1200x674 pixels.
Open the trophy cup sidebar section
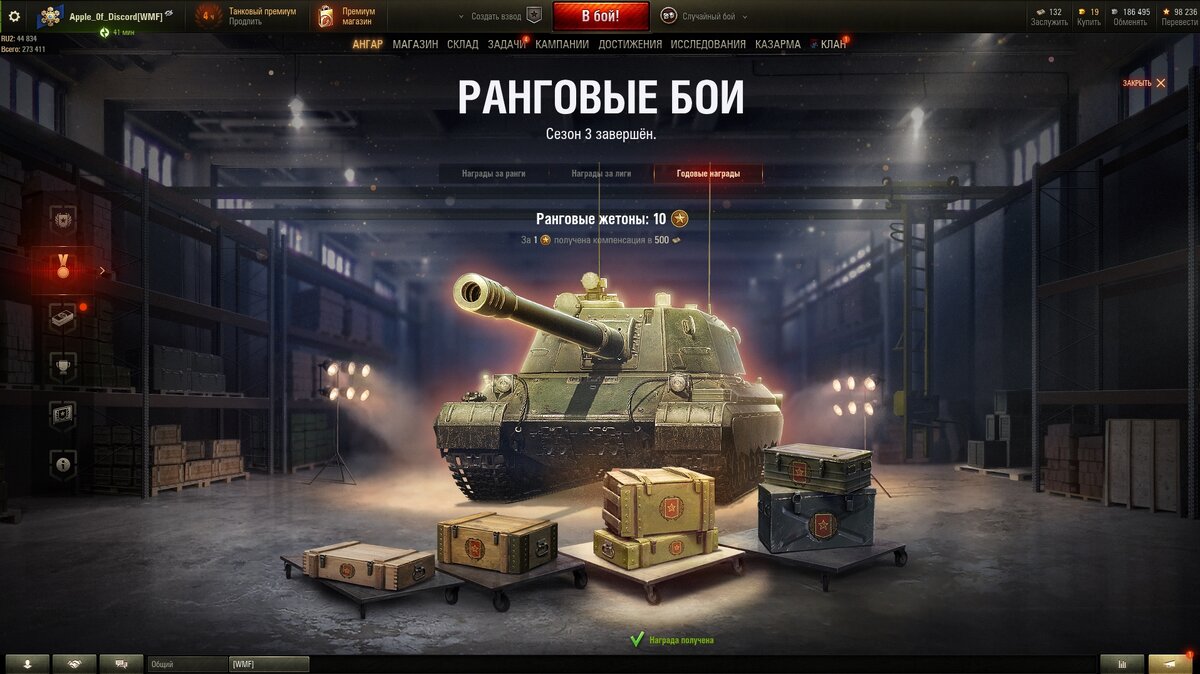(x=62, y=367)
